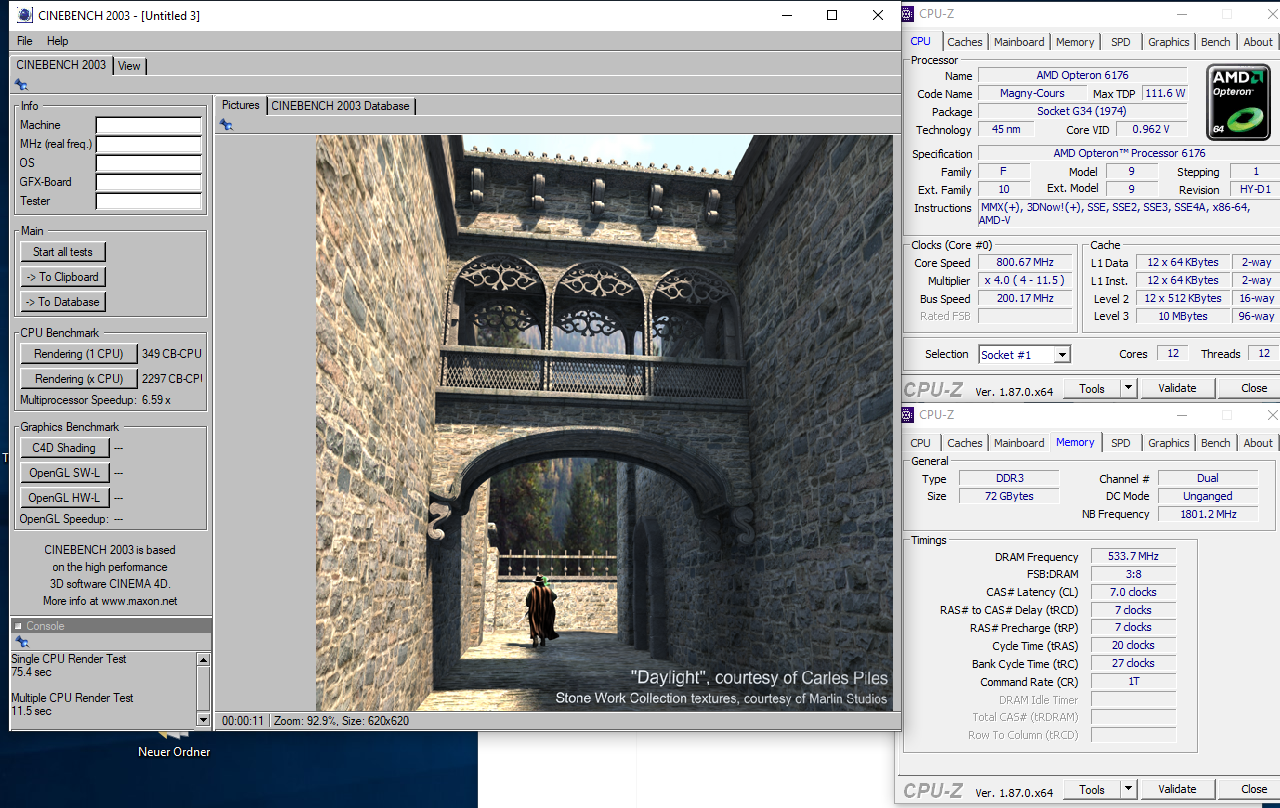The width and height of the screenshot is (1280, 808).
Task: Click the To Database button
Action: [63, 302]
